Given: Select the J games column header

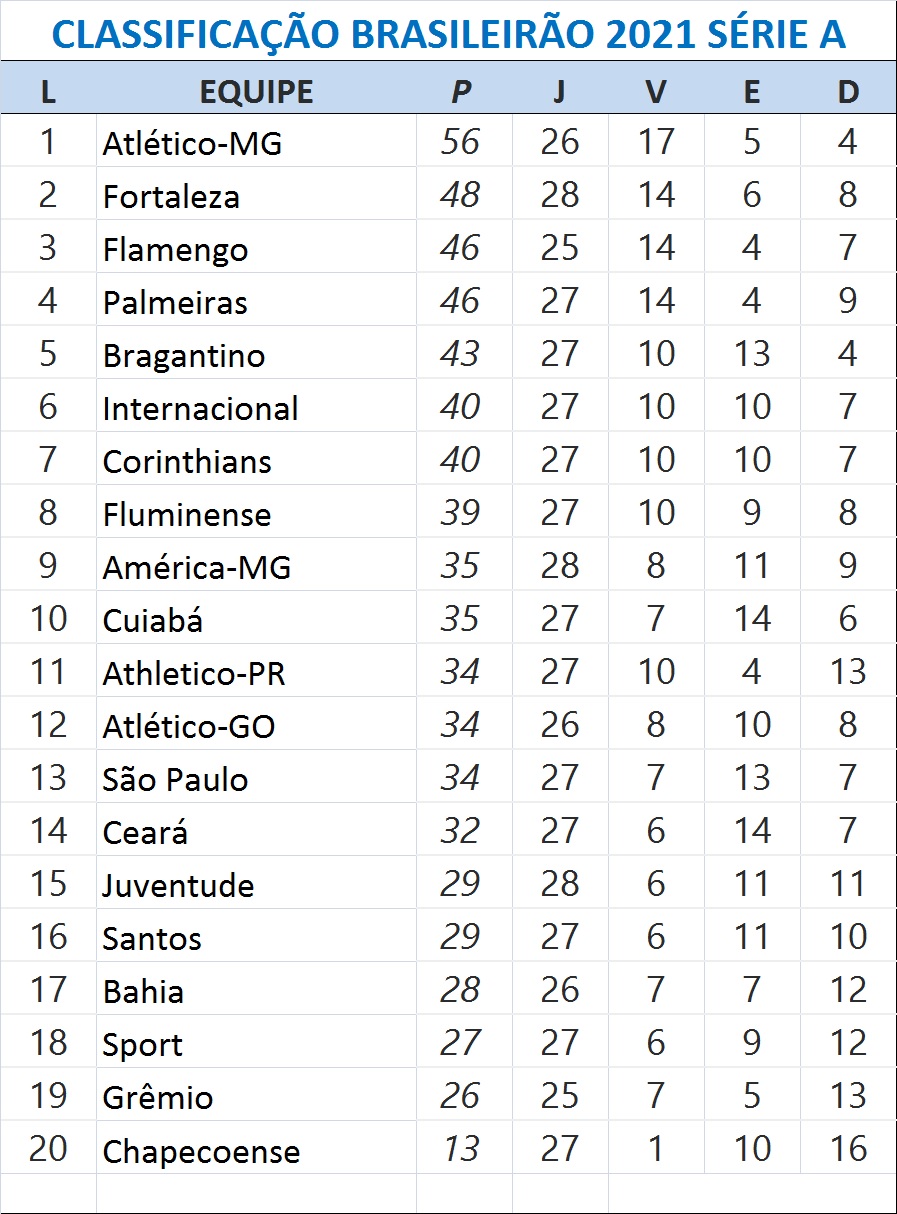Looking at the screenshot, I should tap(559, 91).
